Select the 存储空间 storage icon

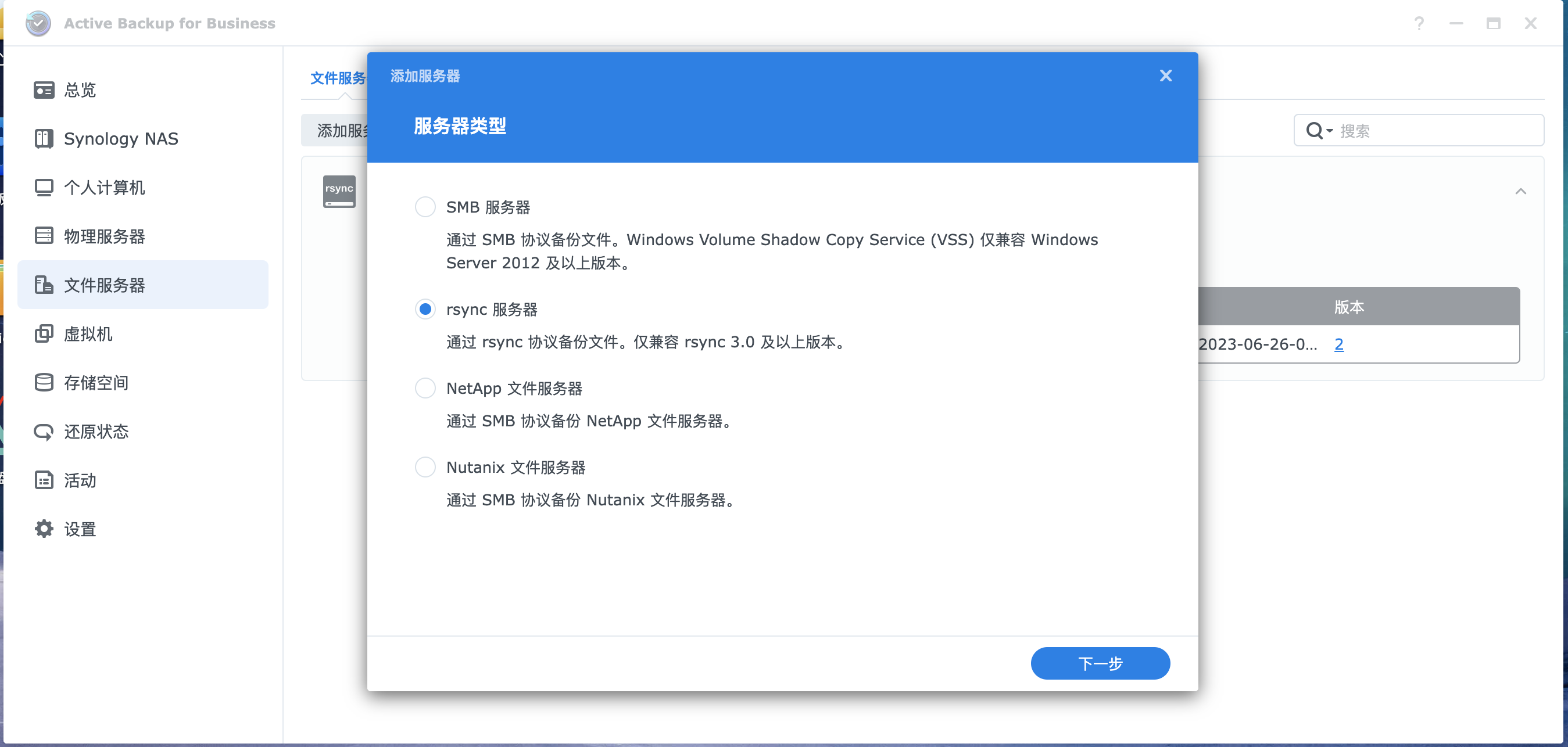(44, 383)
